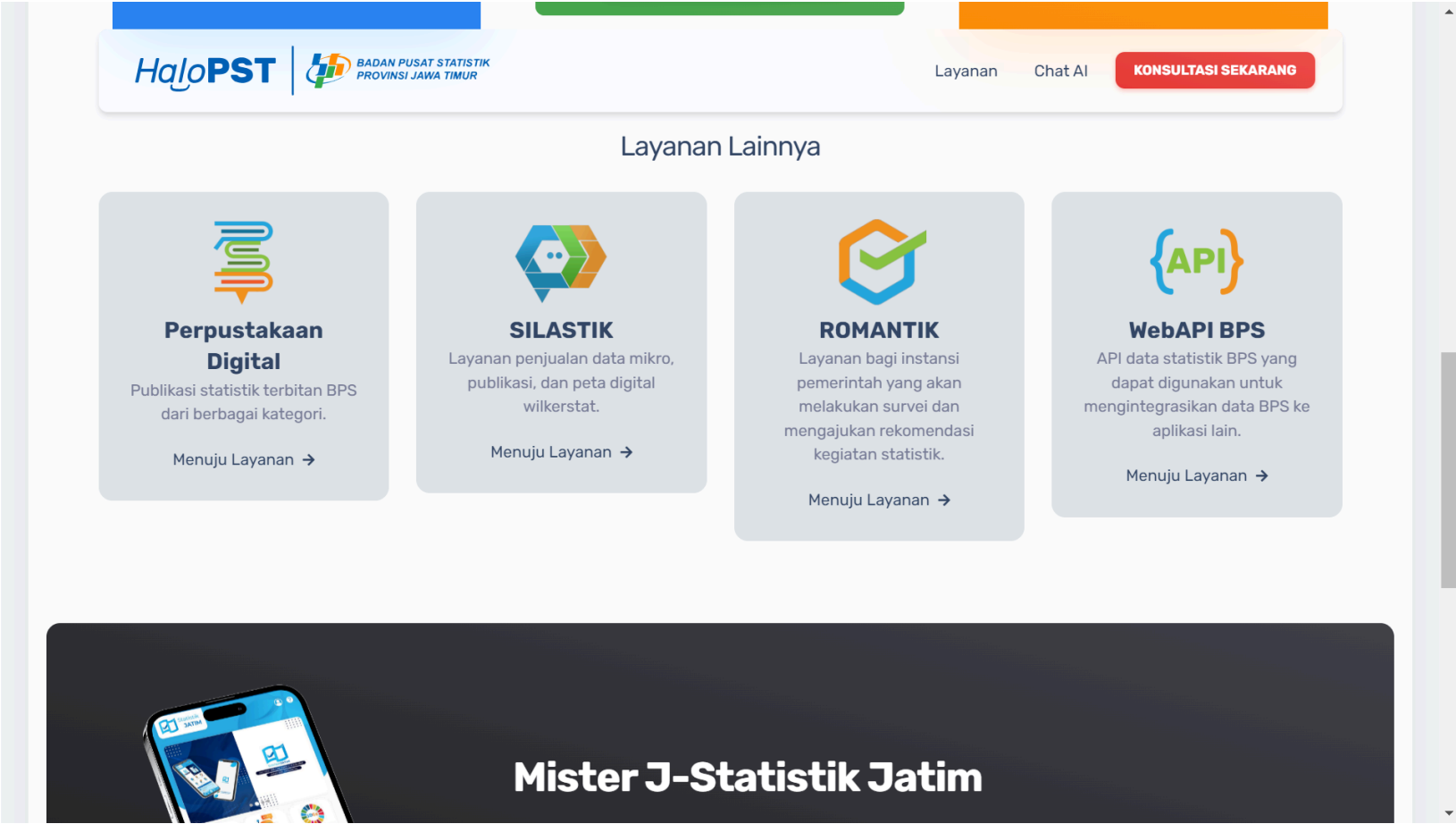Image resolution: width=1456 pixels, height=824 pixels.
Task: Open the Layanan menu item
Action: coord(966,71)
